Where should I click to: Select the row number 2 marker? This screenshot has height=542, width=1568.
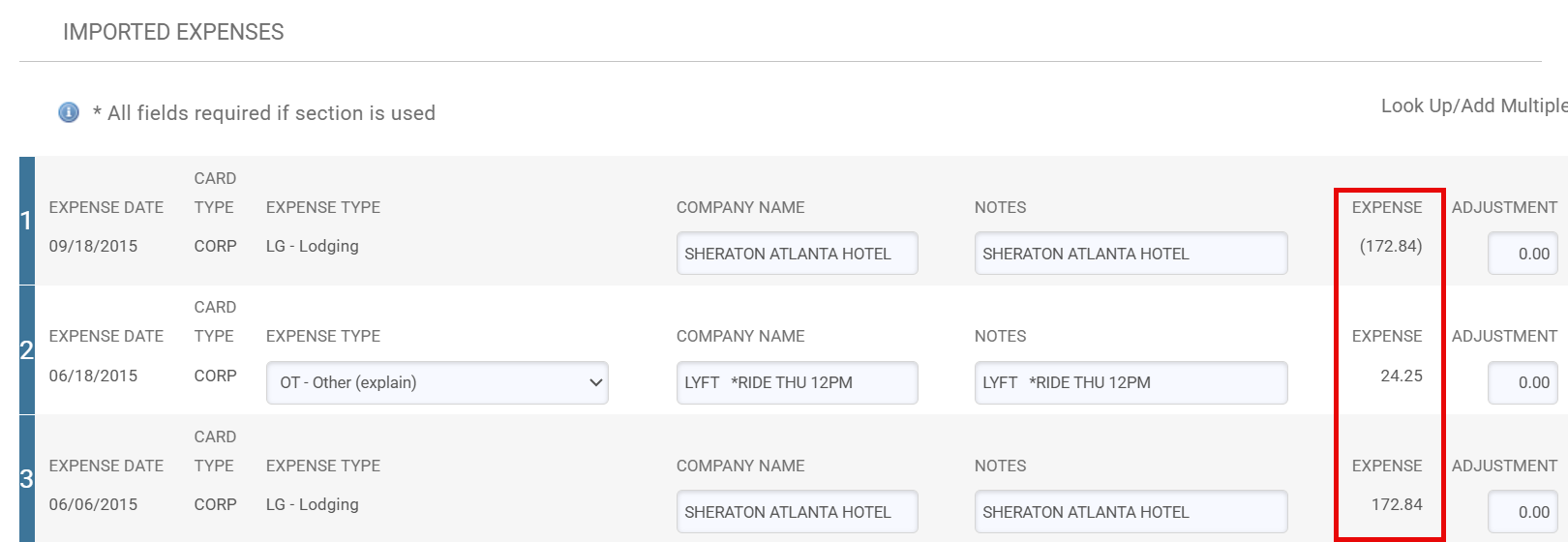pos(26,349)
